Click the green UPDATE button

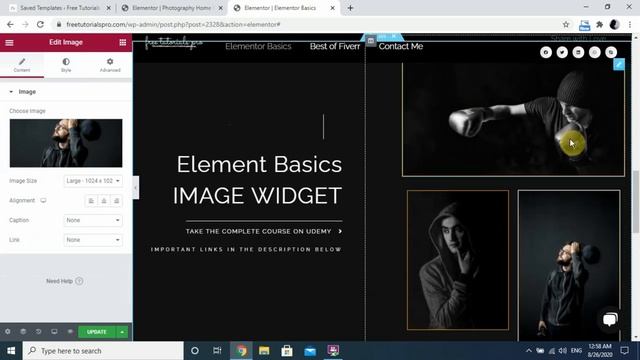tap(97, 332)
